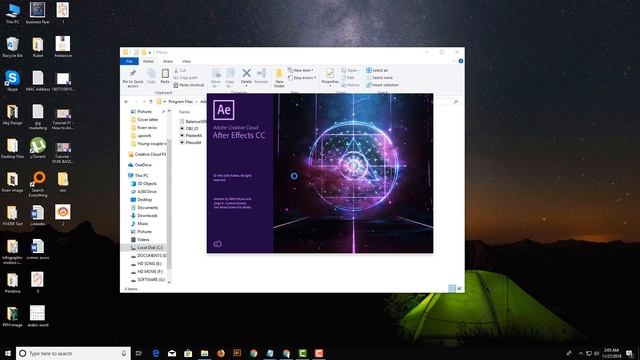640x360 pixels.
Task: Open Recycle Bin on the desktop
Action: pos(13,47)
